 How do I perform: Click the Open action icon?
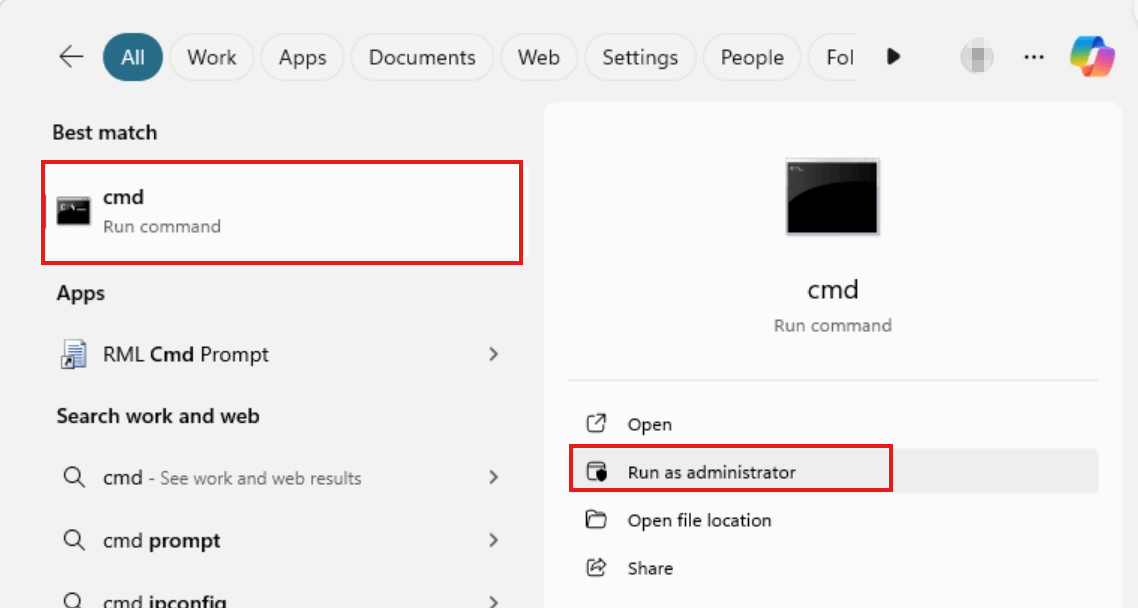click(596, 424)
